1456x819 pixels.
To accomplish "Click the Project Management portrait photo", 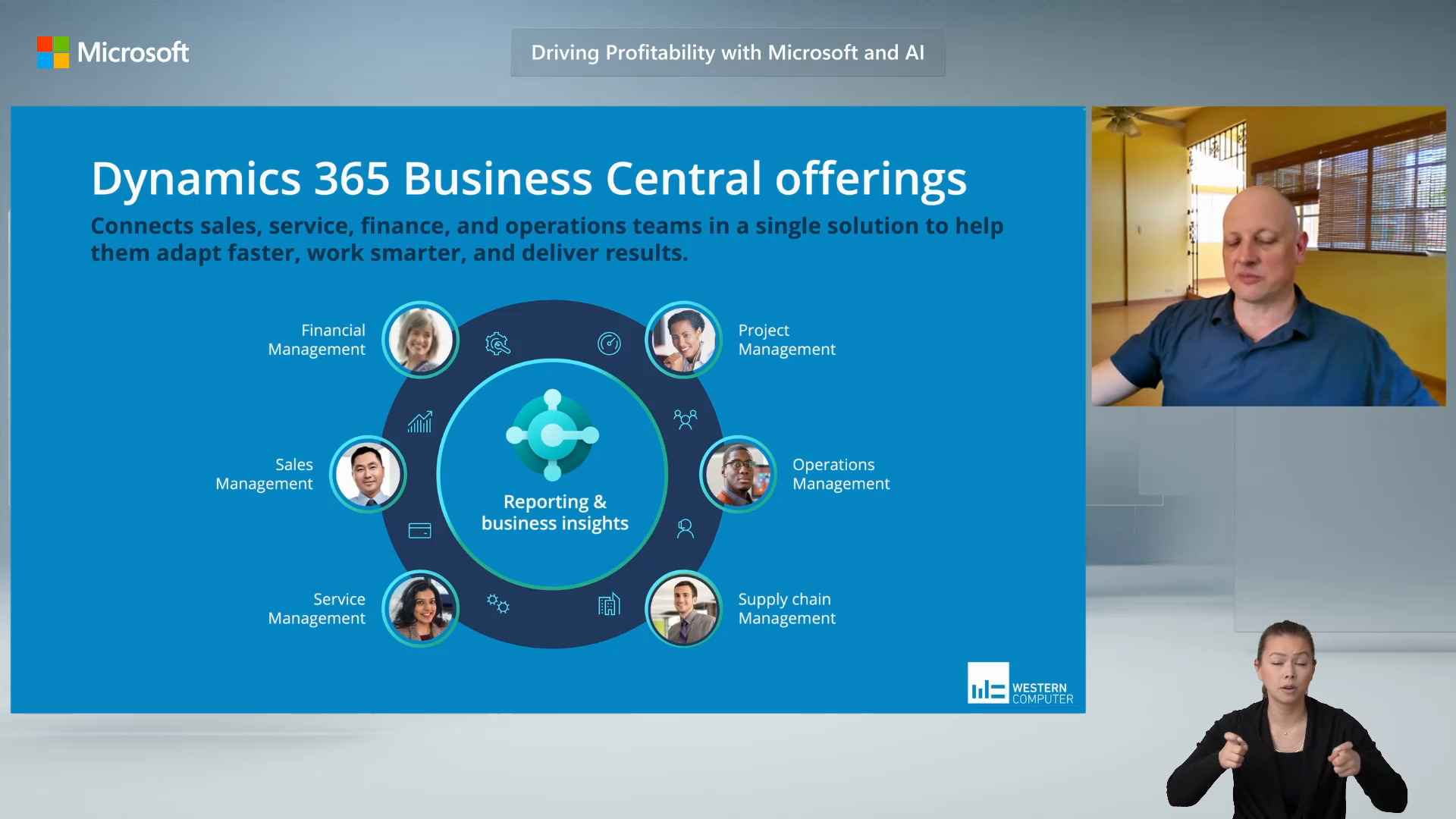I will tap(683, 340).
